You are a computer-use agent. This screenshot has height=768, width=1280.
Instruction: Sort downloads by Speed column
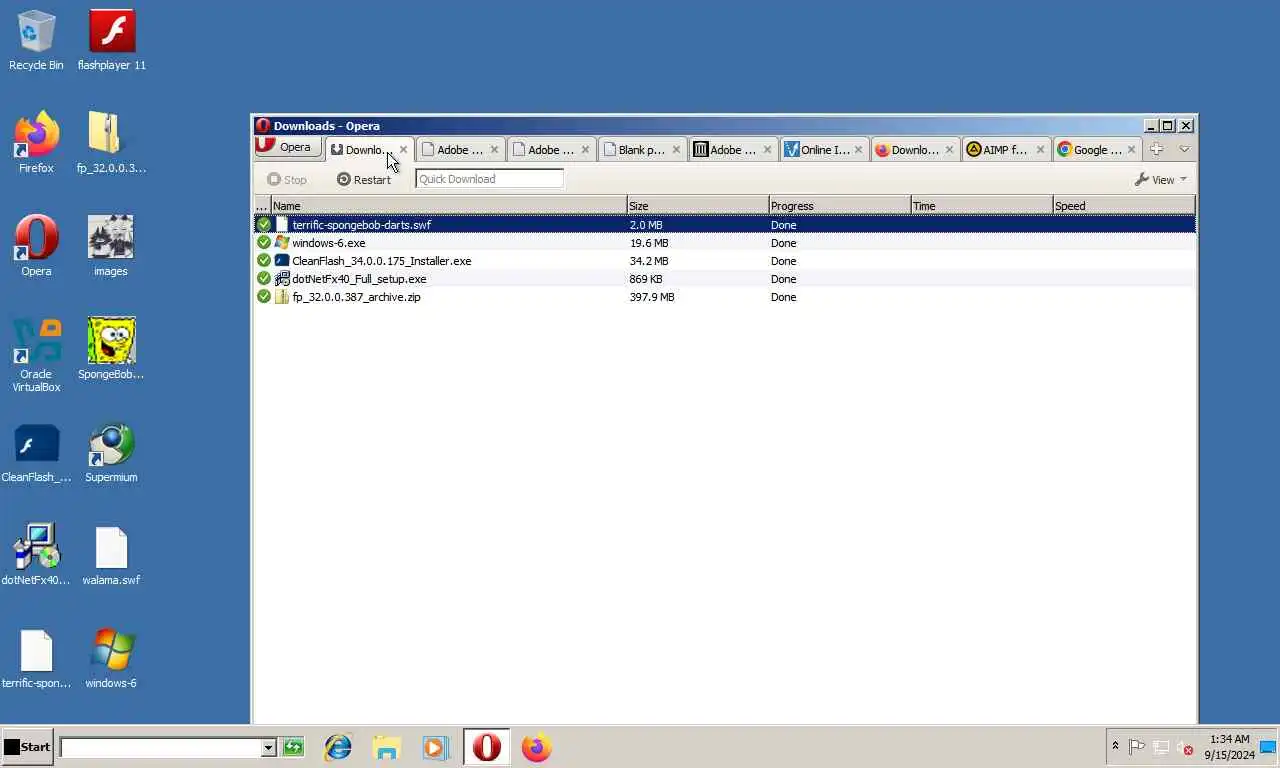pyautogui.click(x=1123, y=206)
